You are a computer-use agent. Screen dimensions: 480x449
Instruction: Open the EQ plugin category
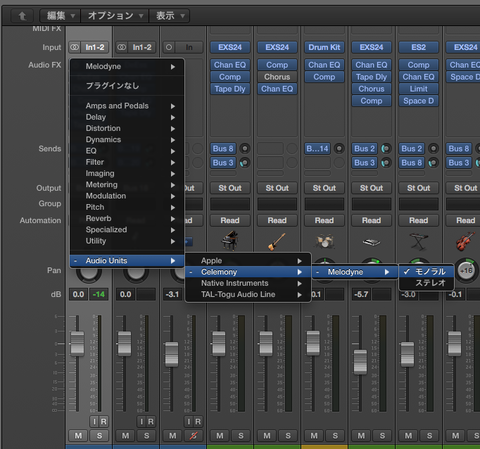pos(127,151)
